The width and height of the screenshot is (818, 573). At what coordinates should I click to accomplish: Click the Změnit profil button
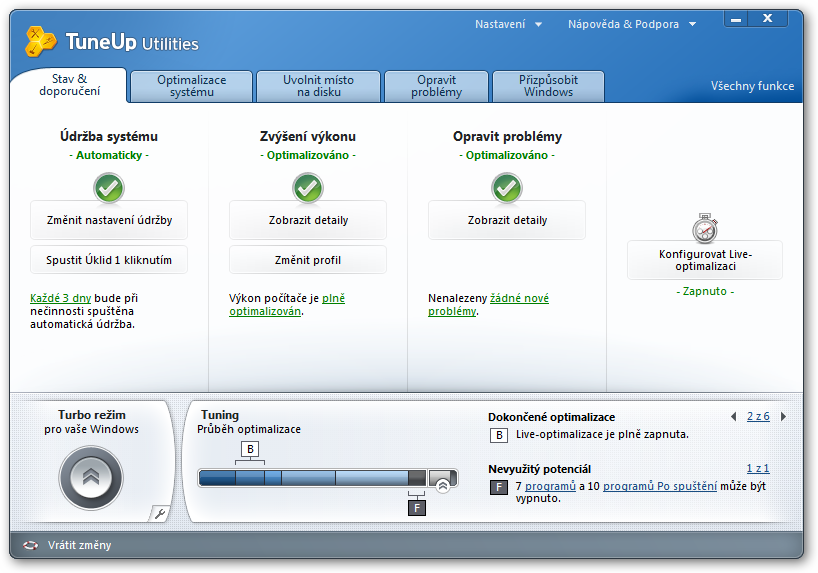pos(308,260)
